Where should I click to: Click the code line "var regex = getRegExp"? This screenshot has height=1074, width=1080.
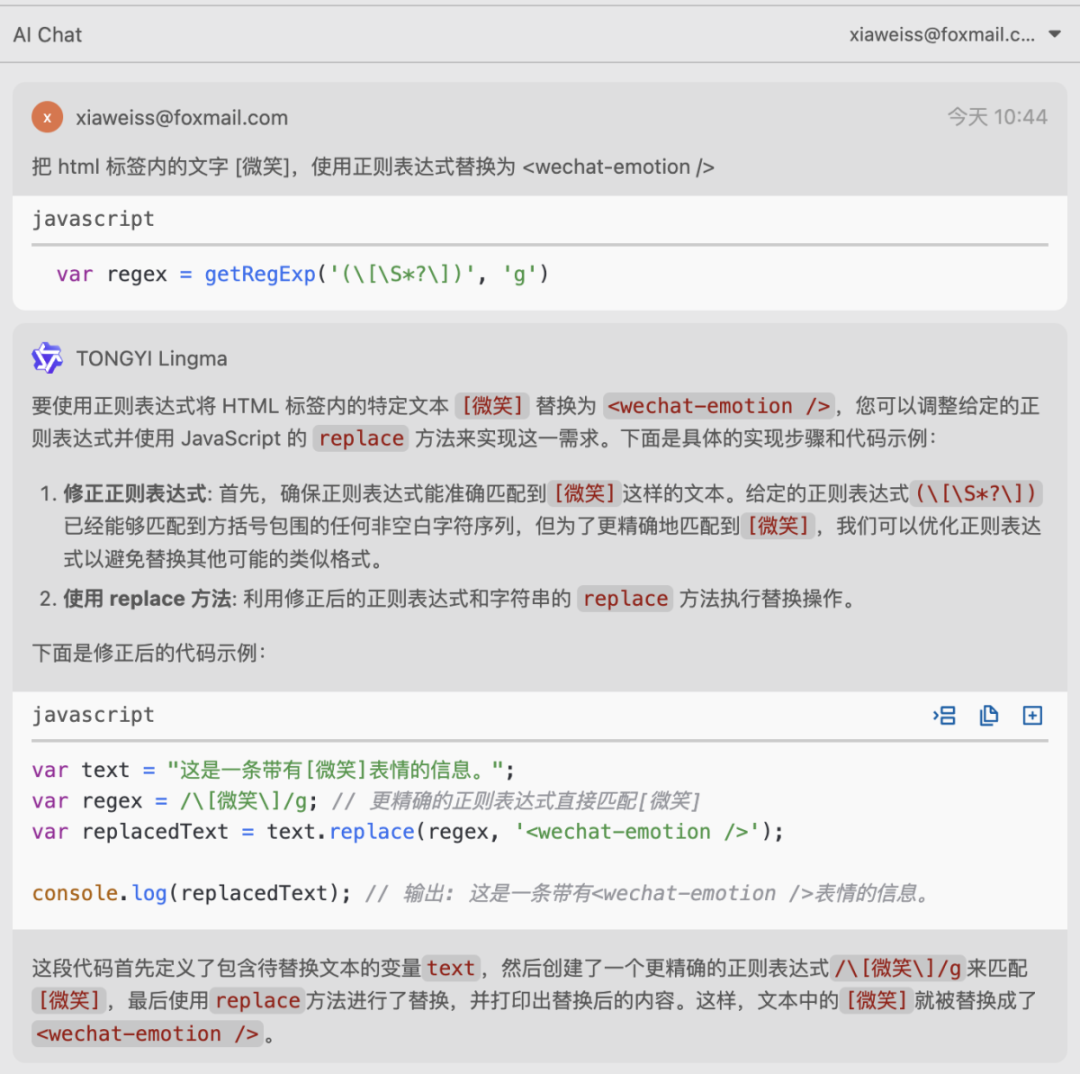[x=302, y=274]
